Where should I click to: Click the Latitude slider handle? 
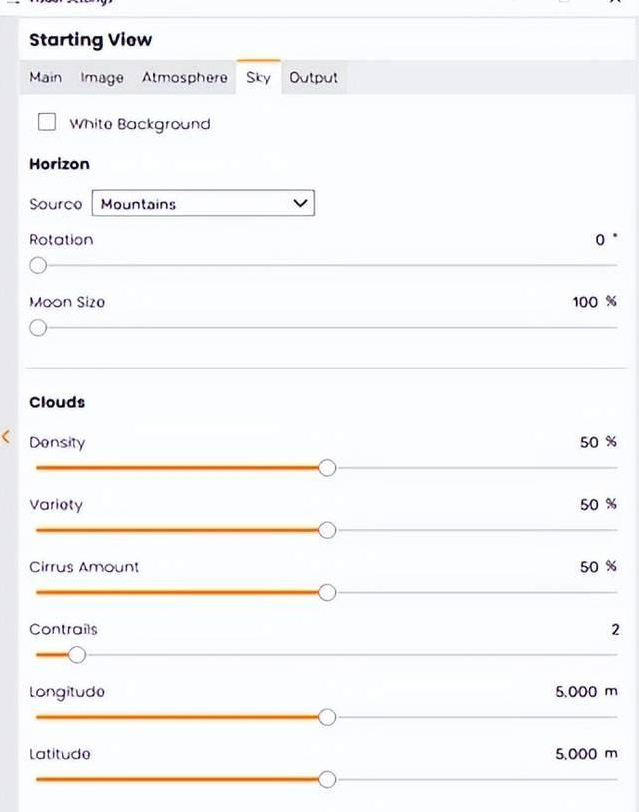[x=327, y=779]
